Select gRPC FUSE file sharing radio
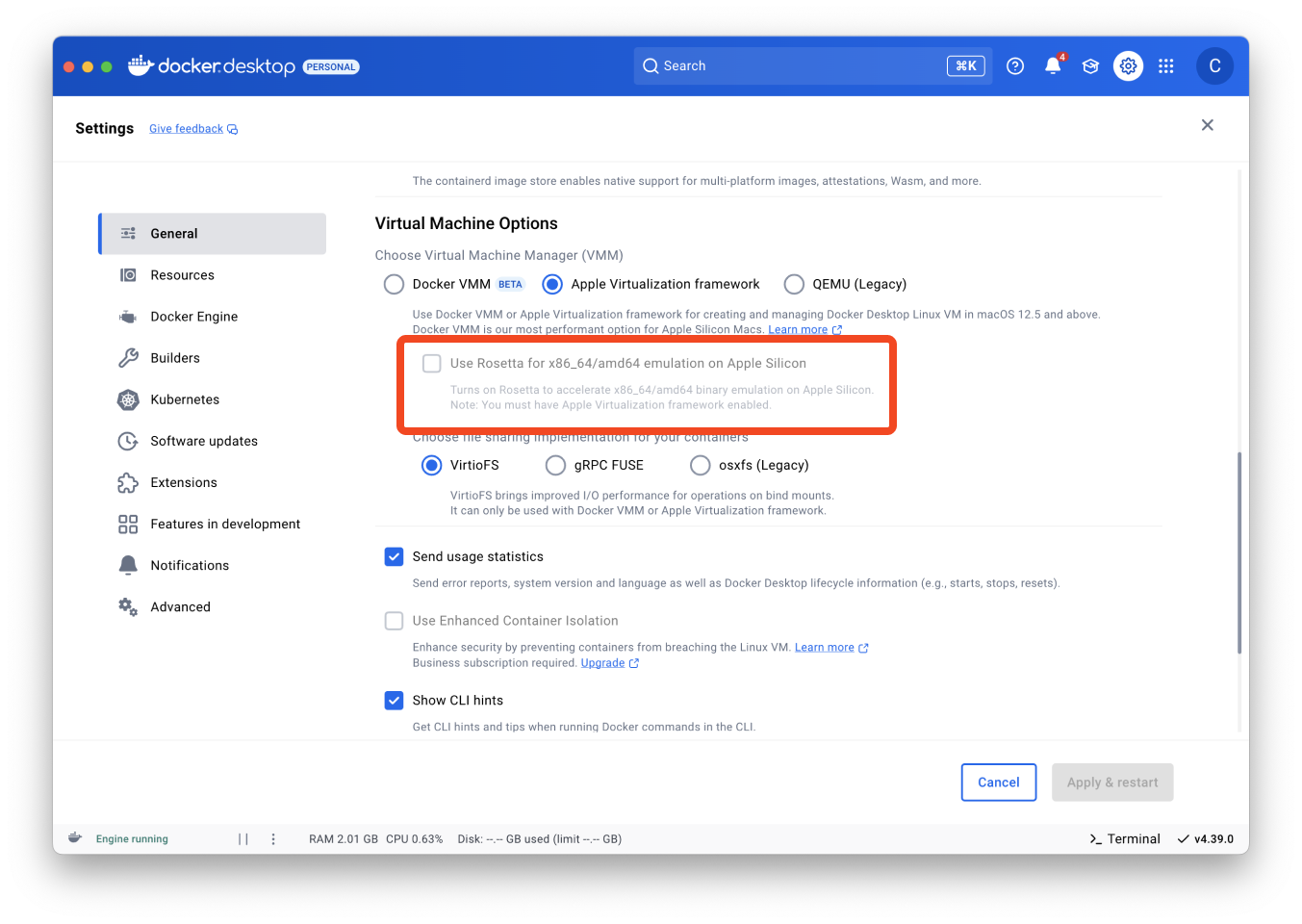The image size is (1302, 924). (x=555, y=465)
